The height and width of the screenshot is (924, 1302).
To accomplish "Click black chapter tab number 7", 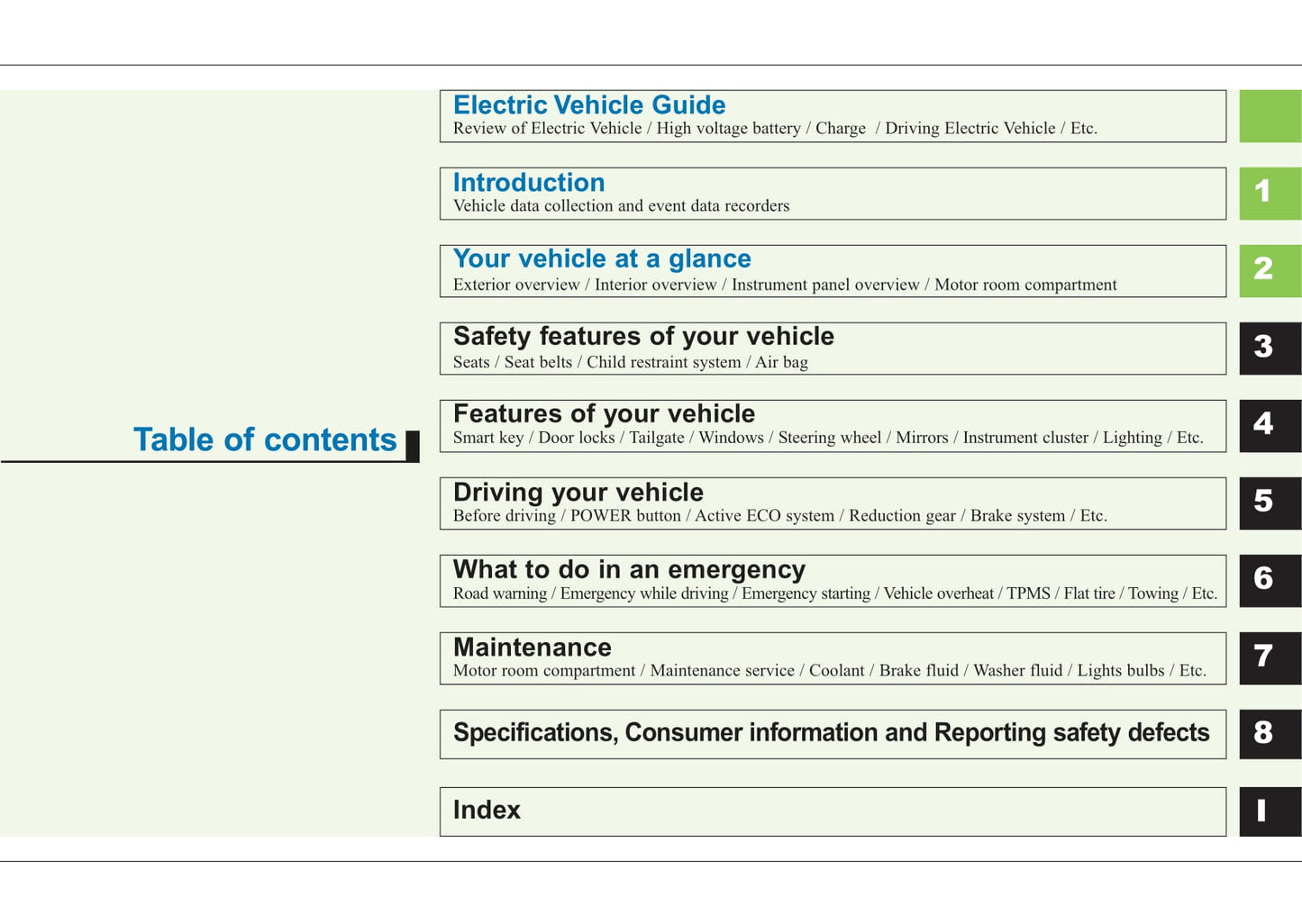I will tap(1270, 657).
